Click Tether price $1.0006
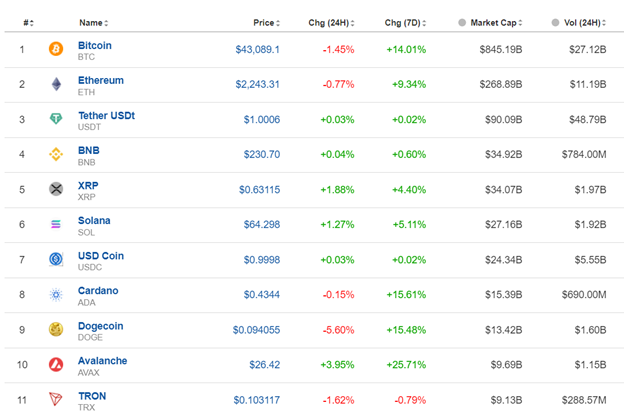This screenshot has width=624, height=415. click(262, 119)
